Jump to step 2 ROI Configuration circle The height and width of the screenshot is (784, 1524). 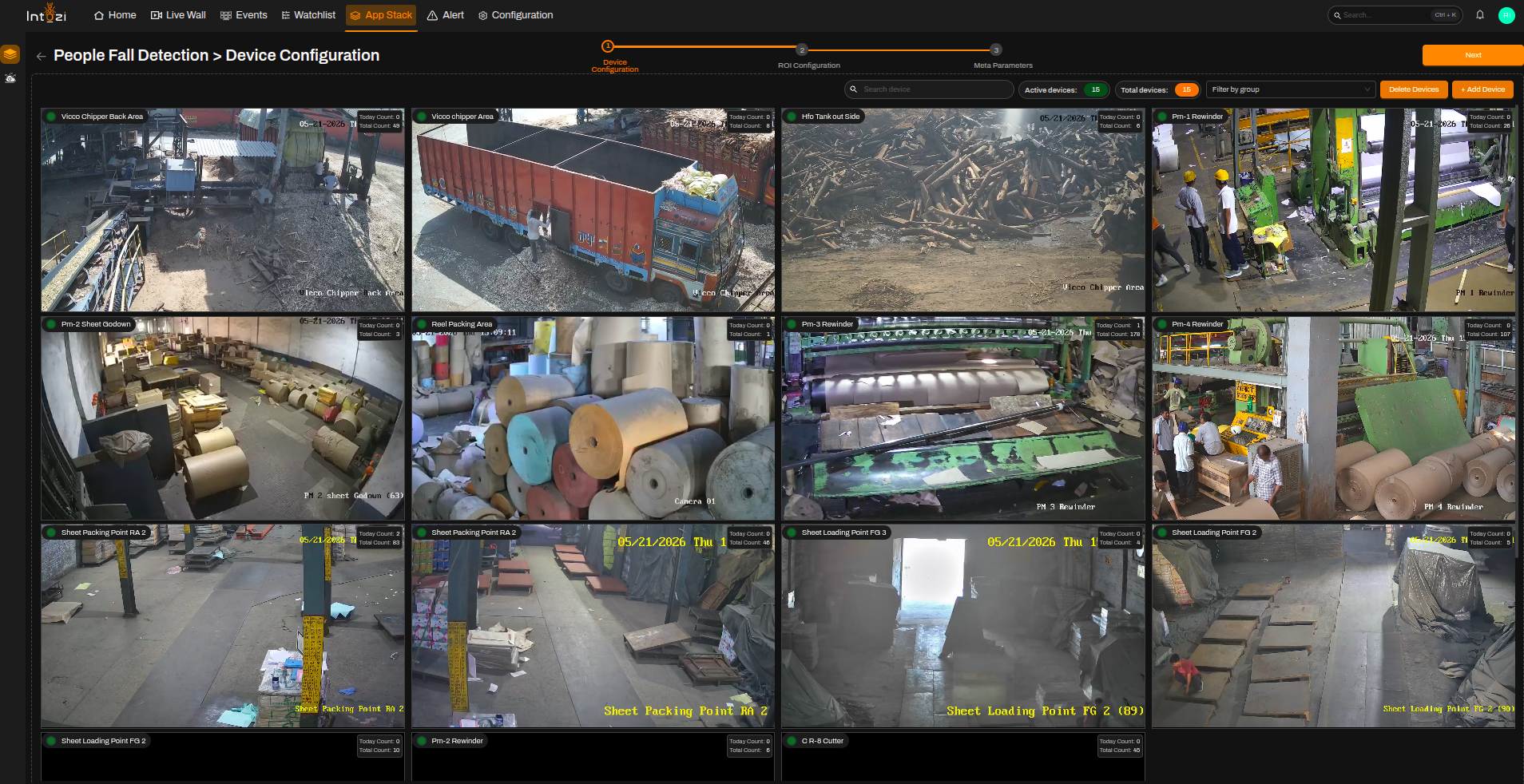pyautogui.click(x=802, y=49)
